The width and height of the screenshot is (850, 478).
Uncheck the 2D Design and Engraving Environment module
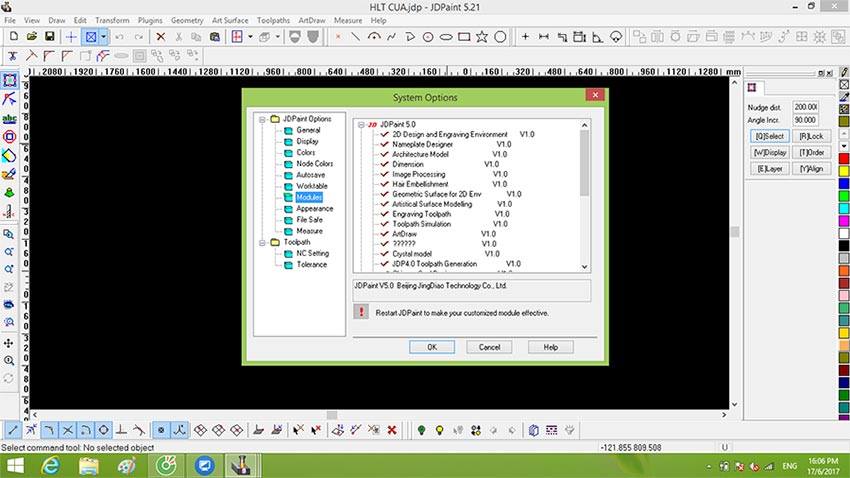[x=385, y=134]
